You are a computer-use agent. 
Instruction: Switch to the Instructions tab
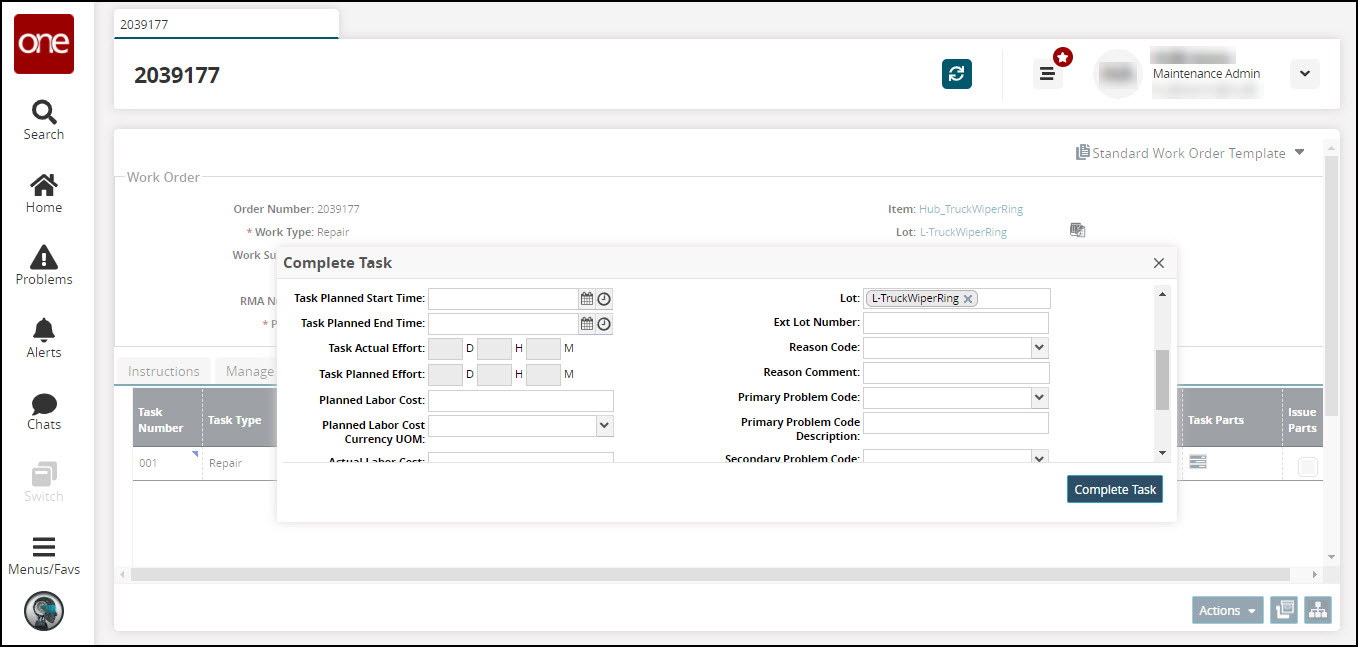[x=164, y=371]
